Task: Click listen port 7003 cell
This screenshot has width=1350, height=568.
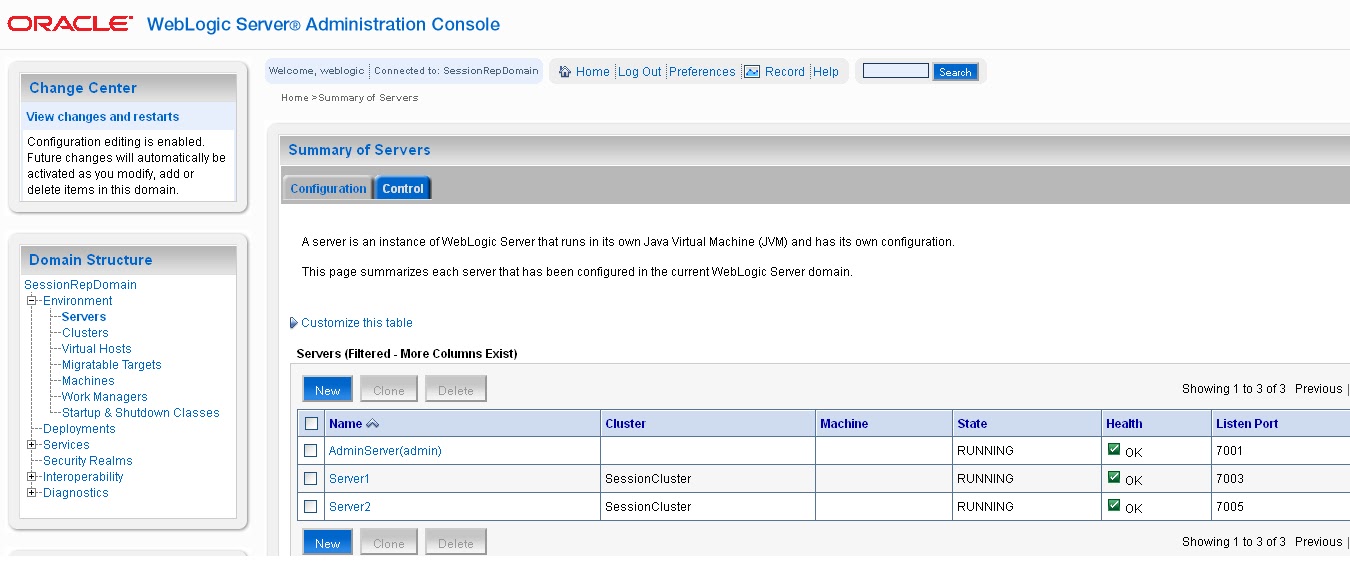Action: click(1230, 479)
